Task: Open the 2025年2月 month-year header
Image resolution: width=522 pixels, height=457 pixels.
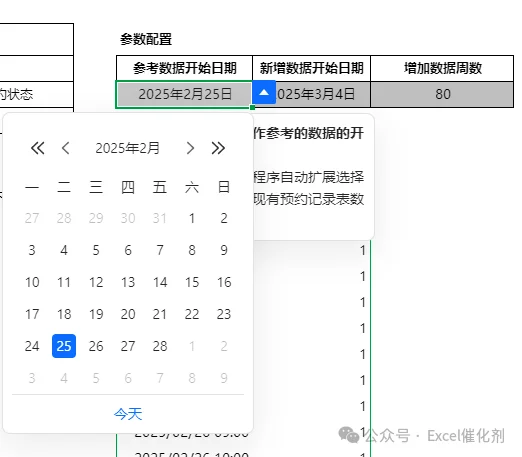Action: tap(128, 148)
